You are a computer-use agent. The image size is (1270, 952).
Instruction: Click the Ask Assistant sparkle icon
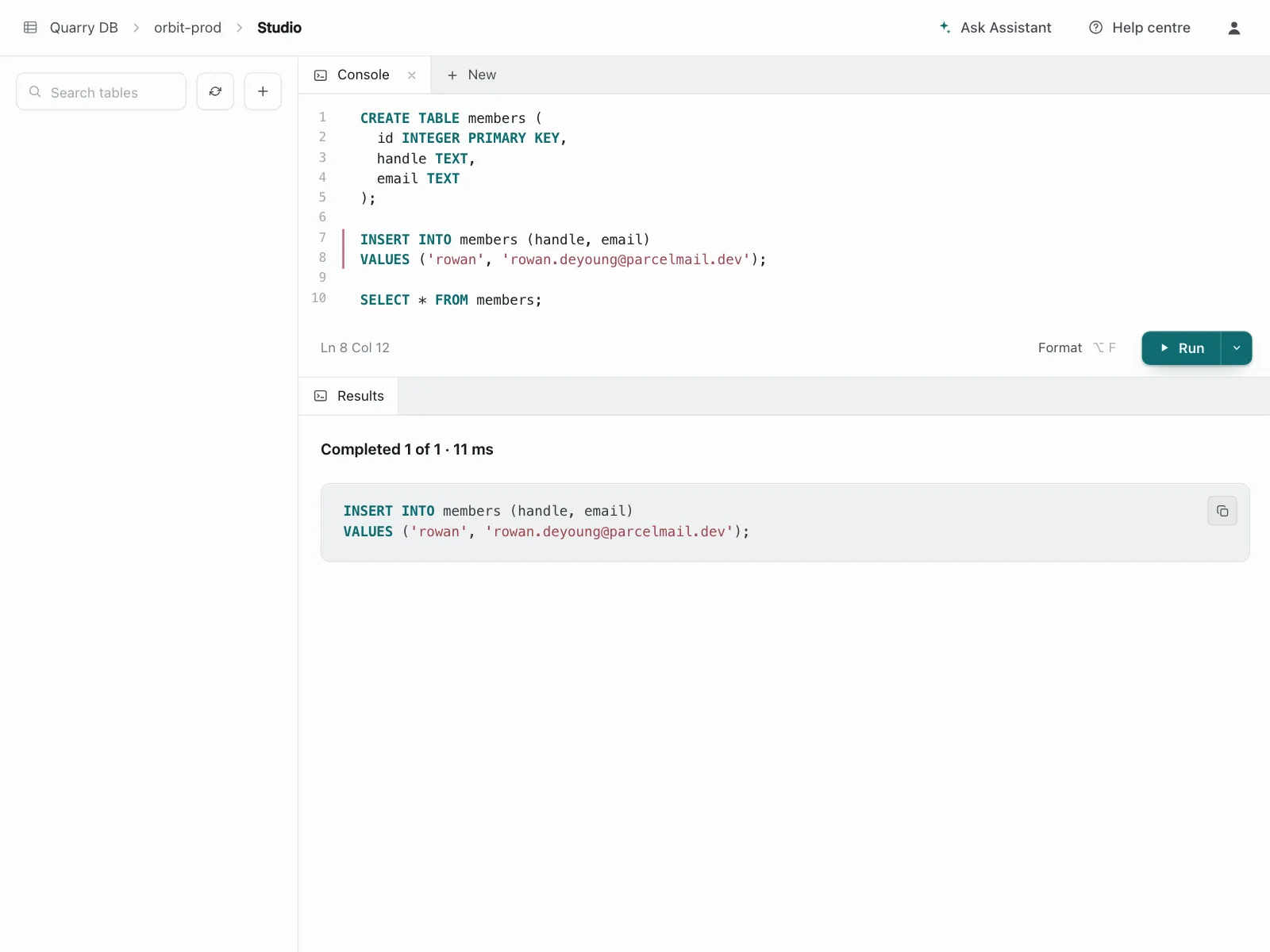945,27
